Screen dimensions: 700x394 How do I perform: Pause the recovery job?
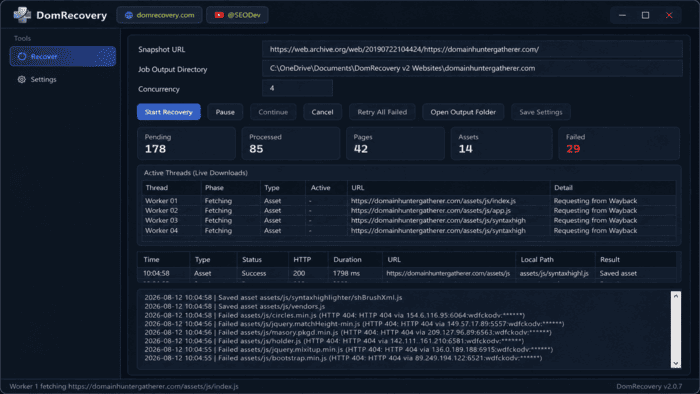point(225,112)
